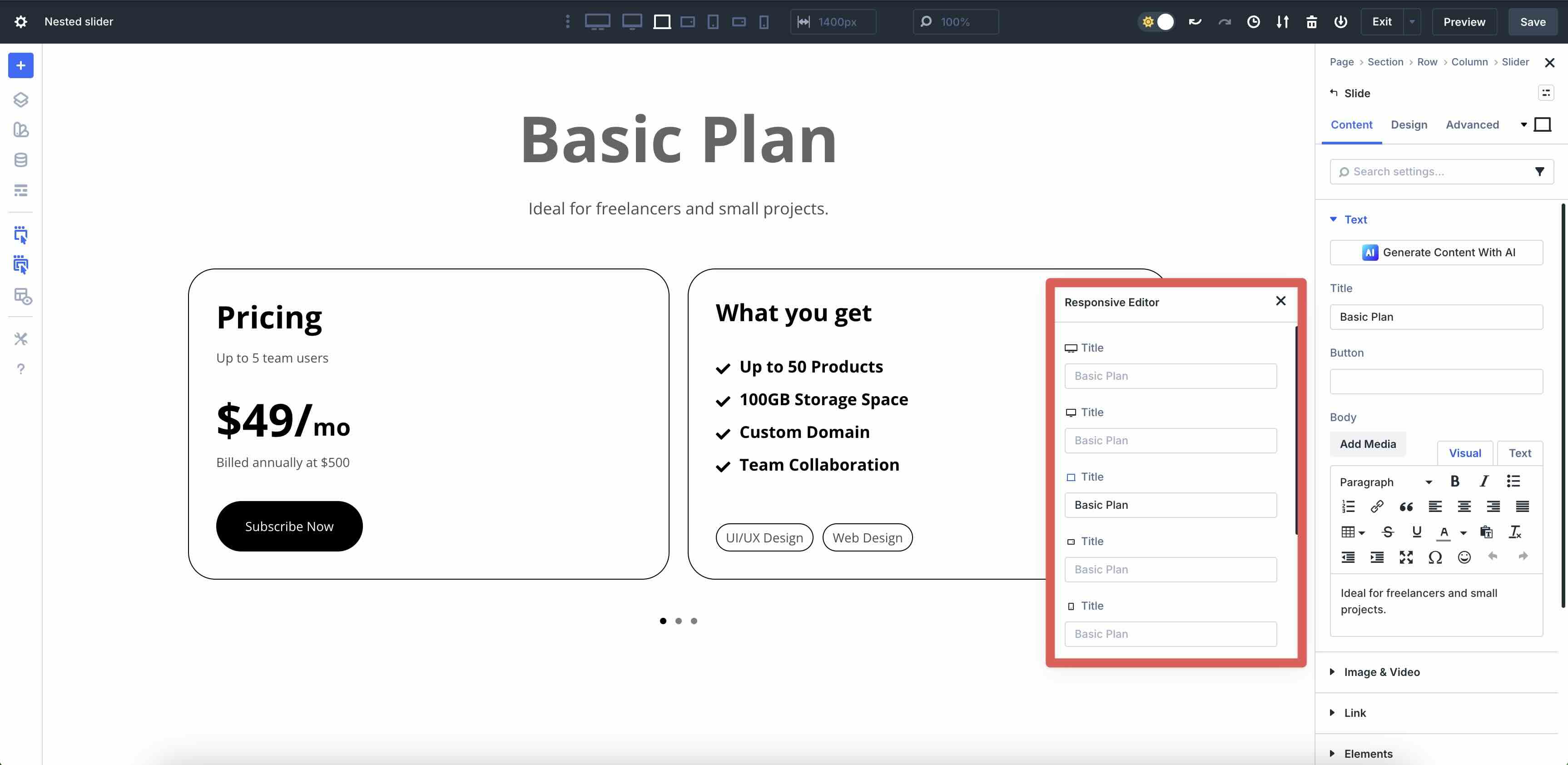Insert an emoji in the body editor
This screenshot has width=1568, height=765.
pos(1464,557)
